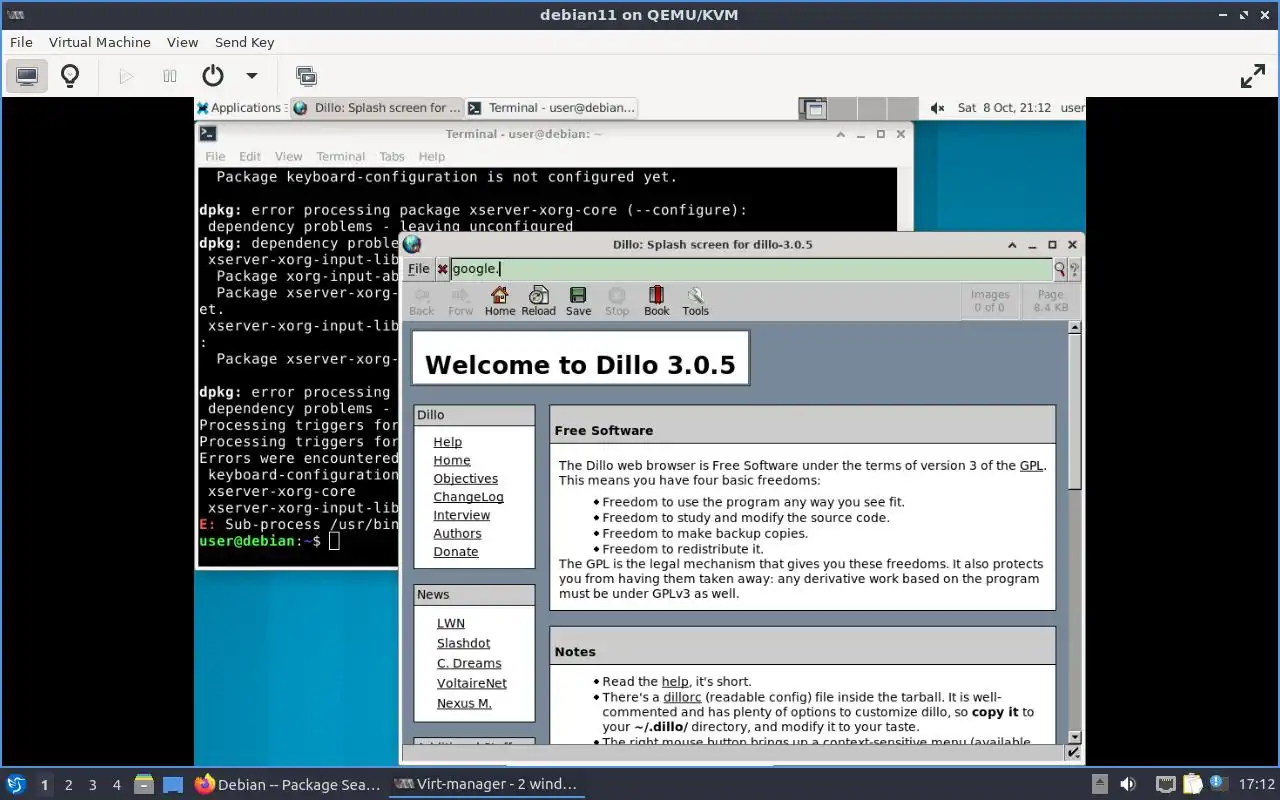Open the Terminal menu in terminal window
The width and height of the screenshot is (1280, 800).
(341, 156)
